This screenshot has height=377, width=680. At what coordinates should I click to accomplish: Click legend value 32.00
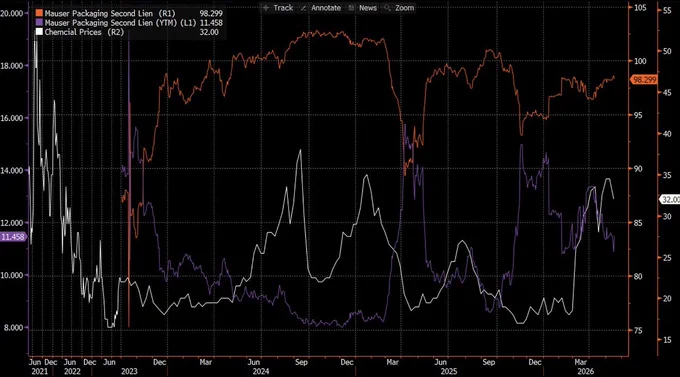[209, 32]
